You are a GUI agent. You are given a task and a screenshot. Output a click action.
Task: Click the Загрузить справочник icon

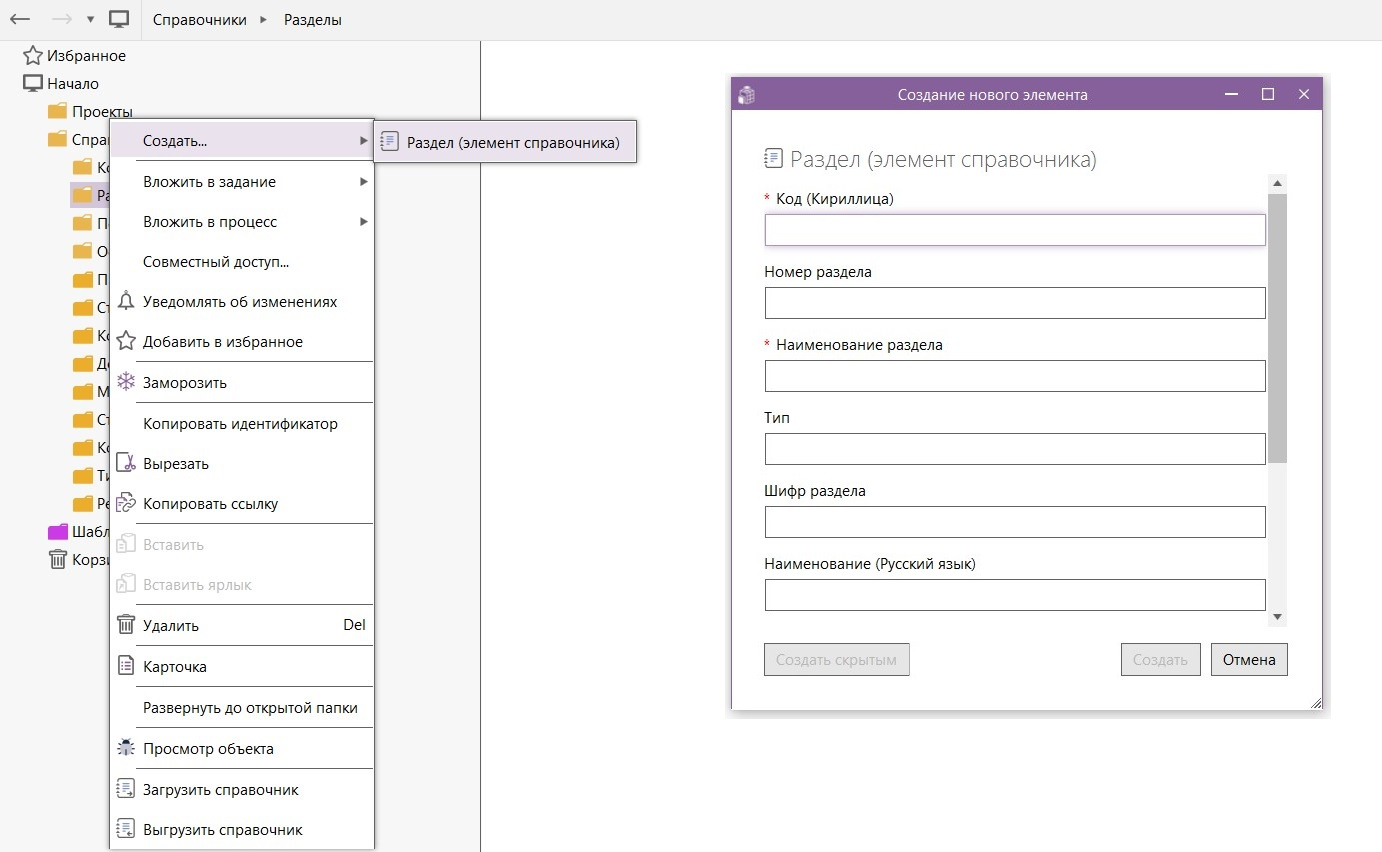point(126,789)
